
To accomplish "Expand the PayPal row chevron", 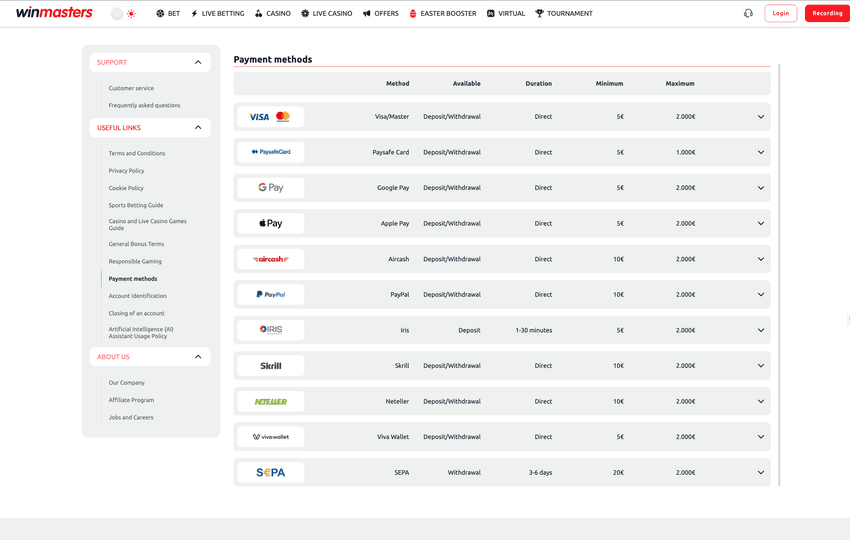I will coord(761,294).
